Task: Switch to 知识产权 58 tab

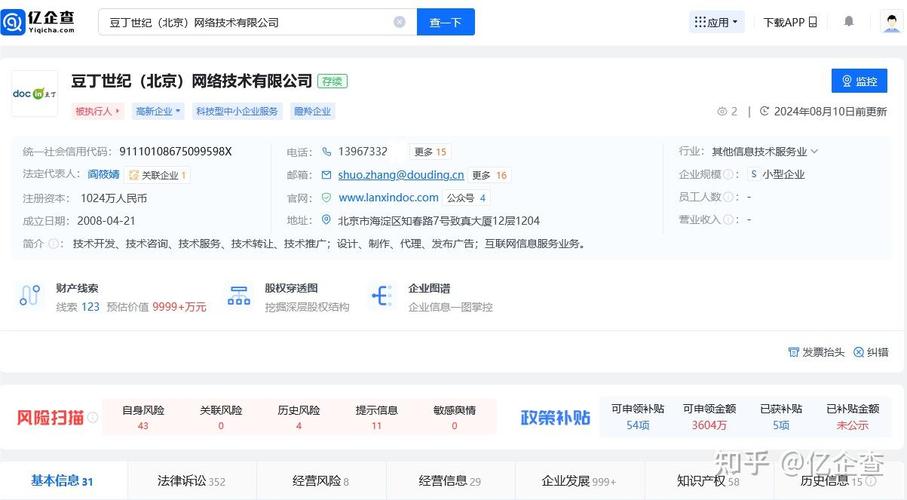Action: click(708, 480)
